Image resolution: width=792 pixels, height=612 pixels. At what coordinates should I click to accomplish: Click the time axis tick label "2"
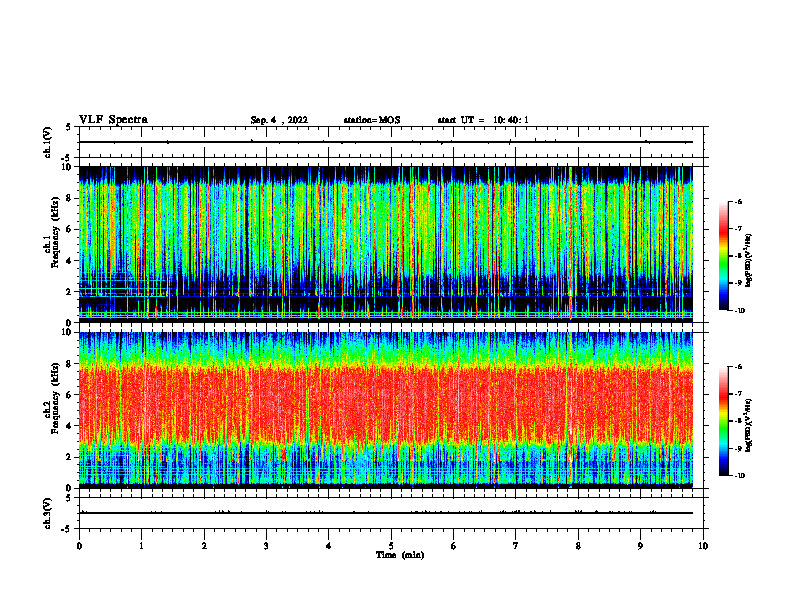tap(204, 546)
